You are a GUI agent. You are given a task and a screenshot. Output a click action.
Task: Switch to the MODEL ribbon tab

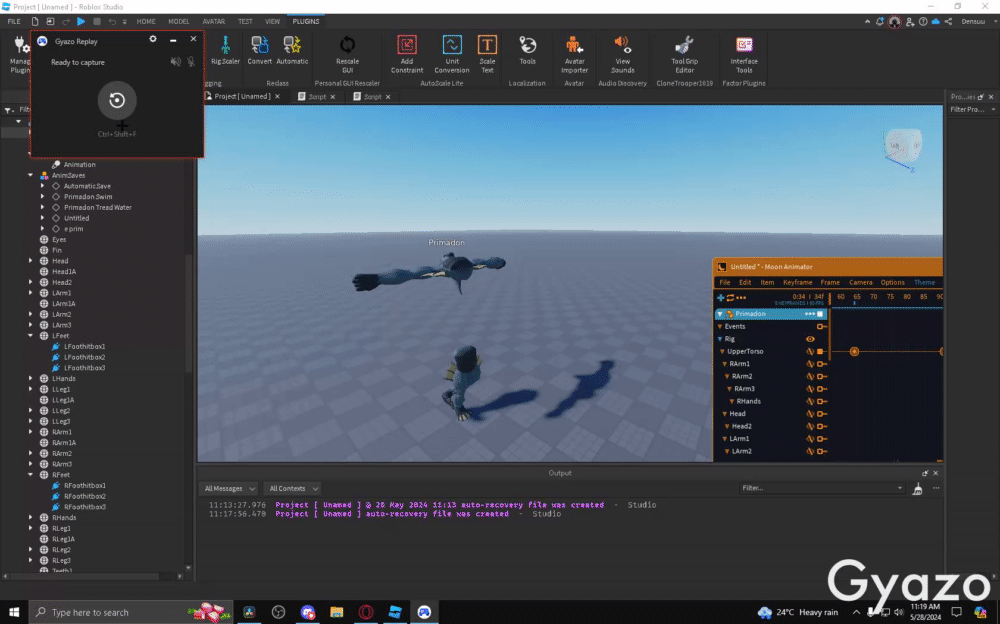[179, 21]
